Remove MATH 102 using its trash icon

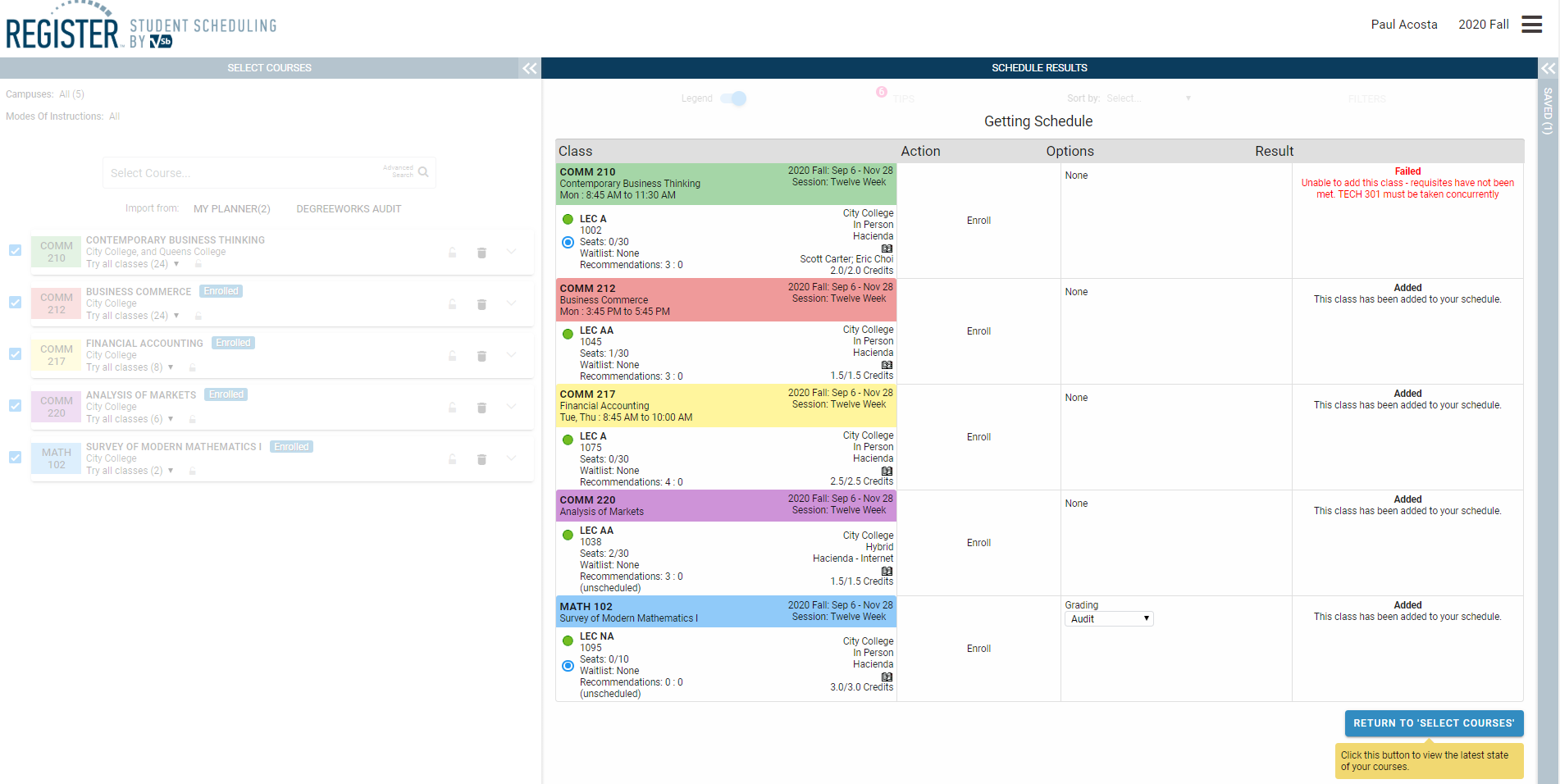click(481, 459)
